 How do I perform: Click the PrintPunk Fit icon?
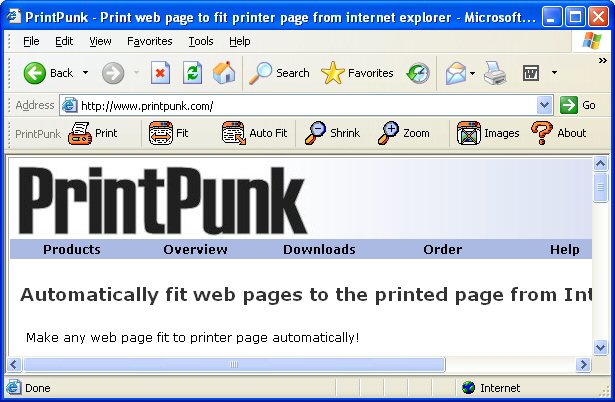pos(160,133)
